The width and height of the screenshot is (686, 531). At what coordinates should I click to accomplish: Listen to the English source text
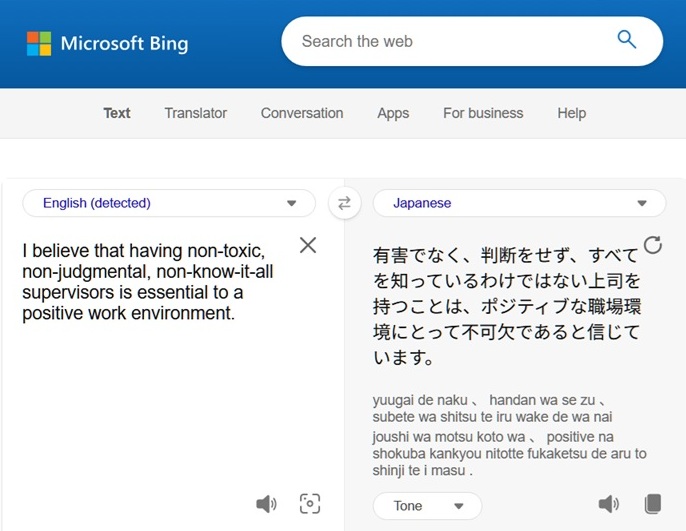(266, 504)
